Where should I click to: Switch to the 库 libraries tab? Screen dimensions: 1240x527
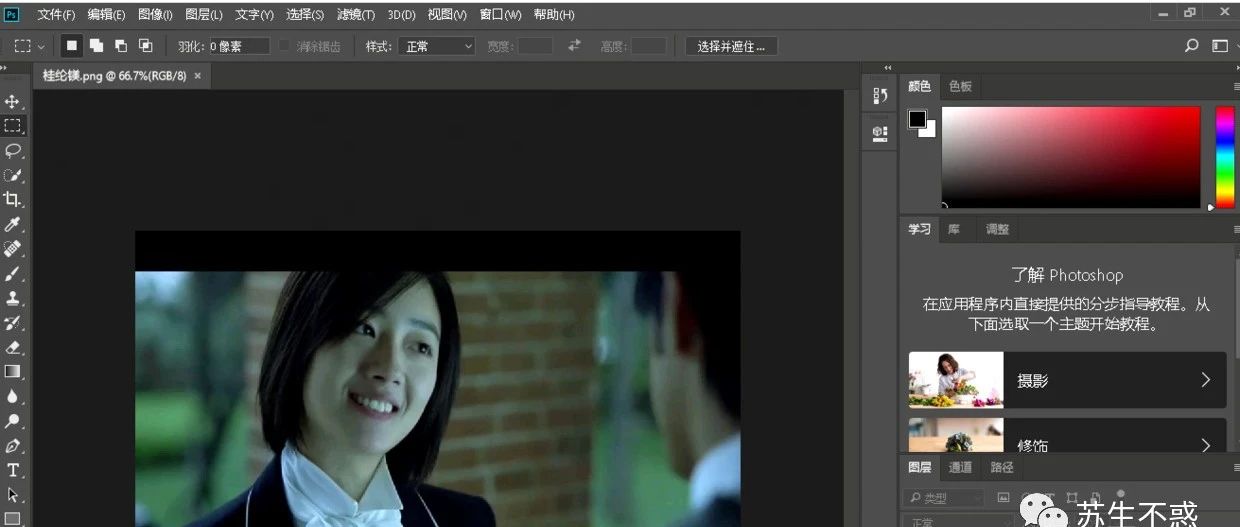(x=954, y=229)
